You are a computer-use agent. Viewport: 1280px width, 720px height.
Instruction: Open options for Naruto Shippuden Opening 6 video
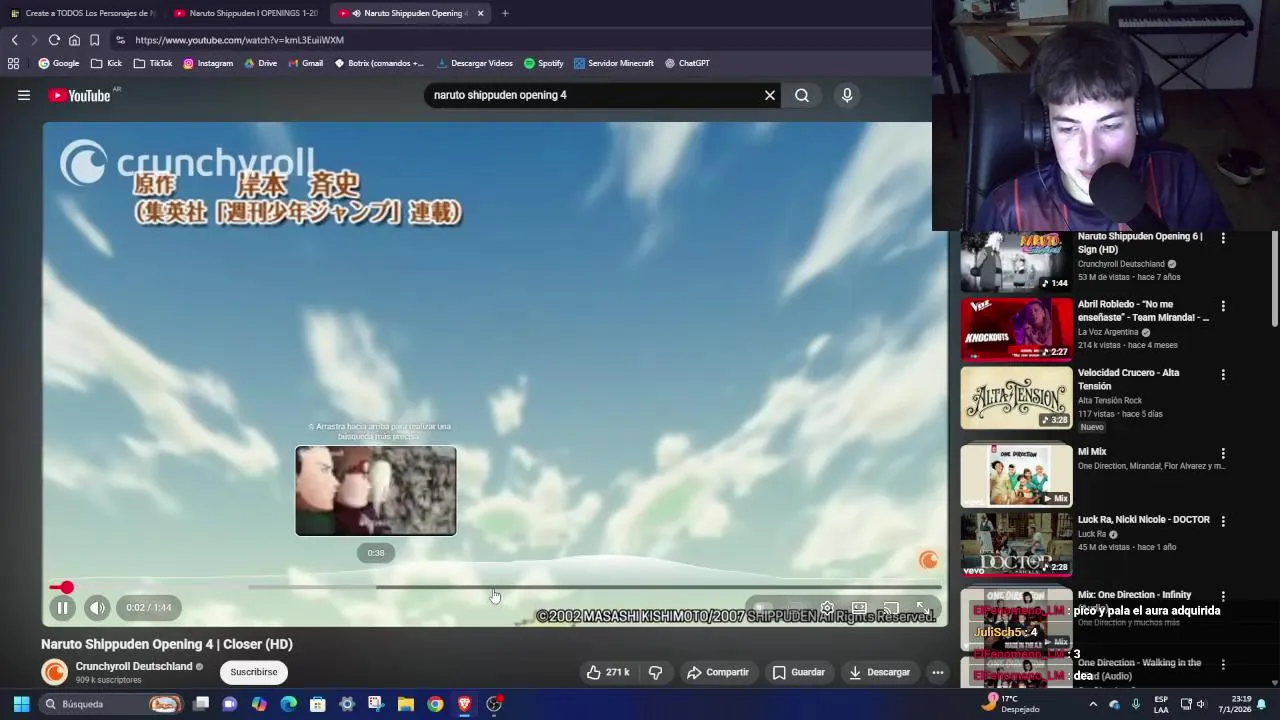pos(1223,238)
